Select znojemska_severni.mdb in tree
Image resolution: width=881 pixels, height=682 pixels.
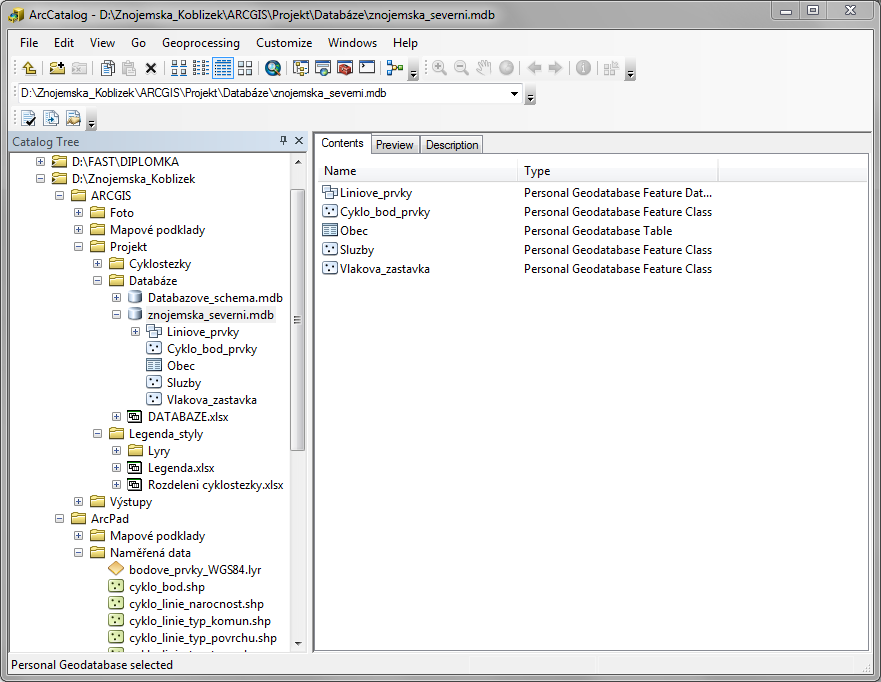[211, 315]
